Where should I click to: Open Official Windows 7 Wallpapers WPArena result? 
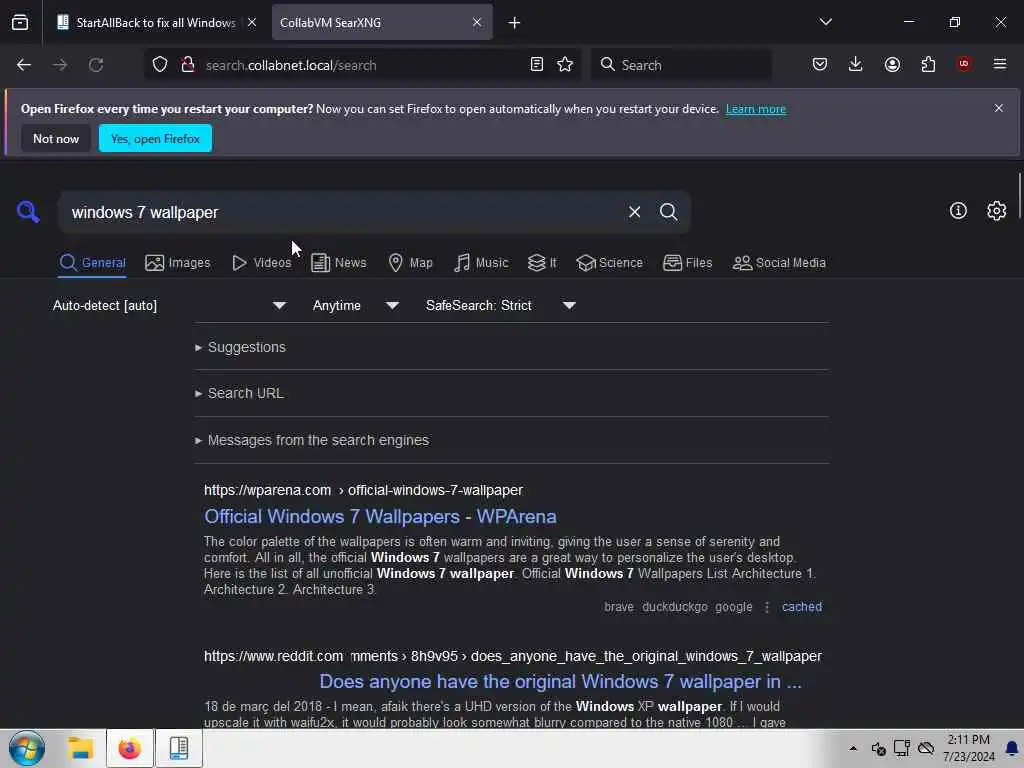pyautogui.click(x=380, y=517)
